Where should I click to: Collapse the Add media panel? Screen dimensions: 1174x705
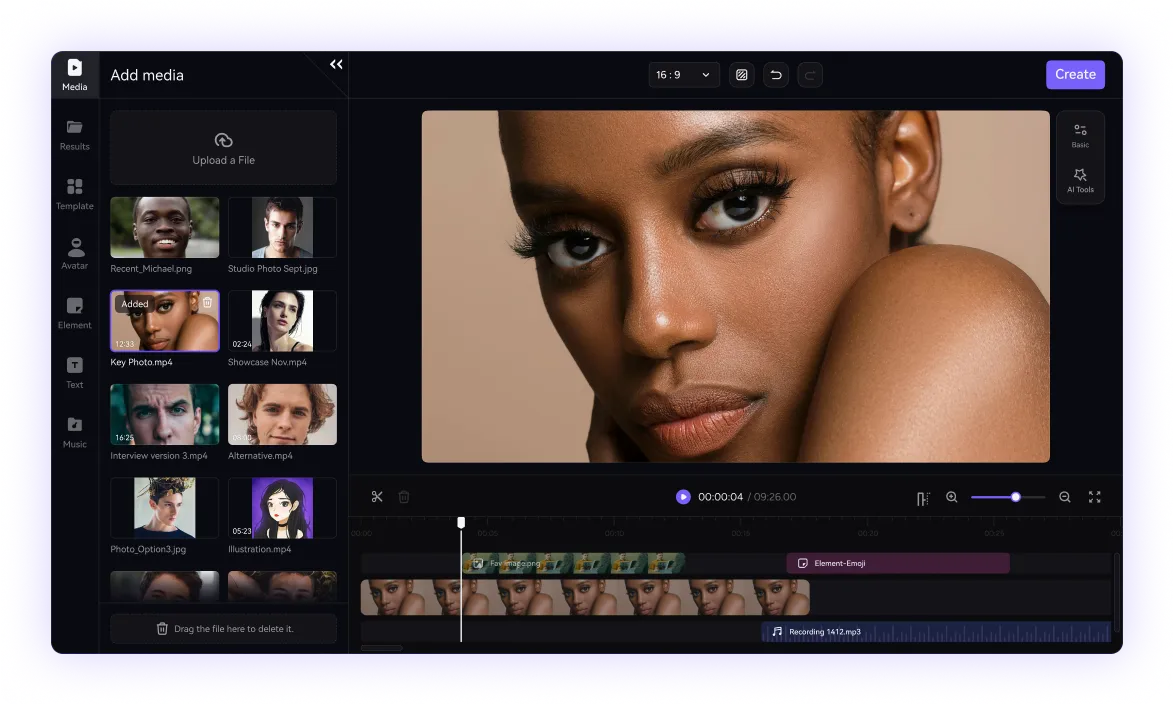point(335,63)
